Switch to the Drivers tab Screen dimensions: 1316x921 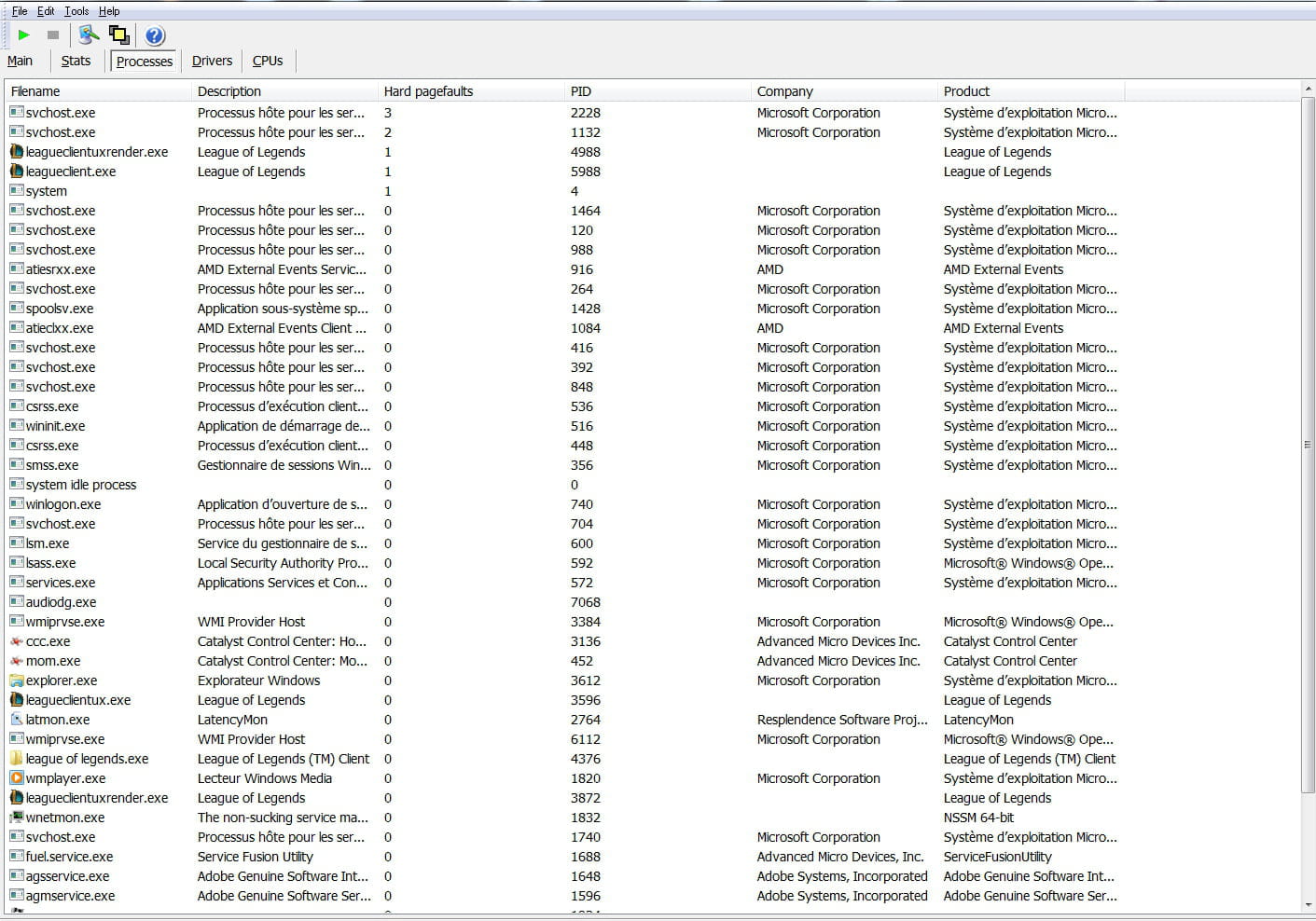coord(212,61)
